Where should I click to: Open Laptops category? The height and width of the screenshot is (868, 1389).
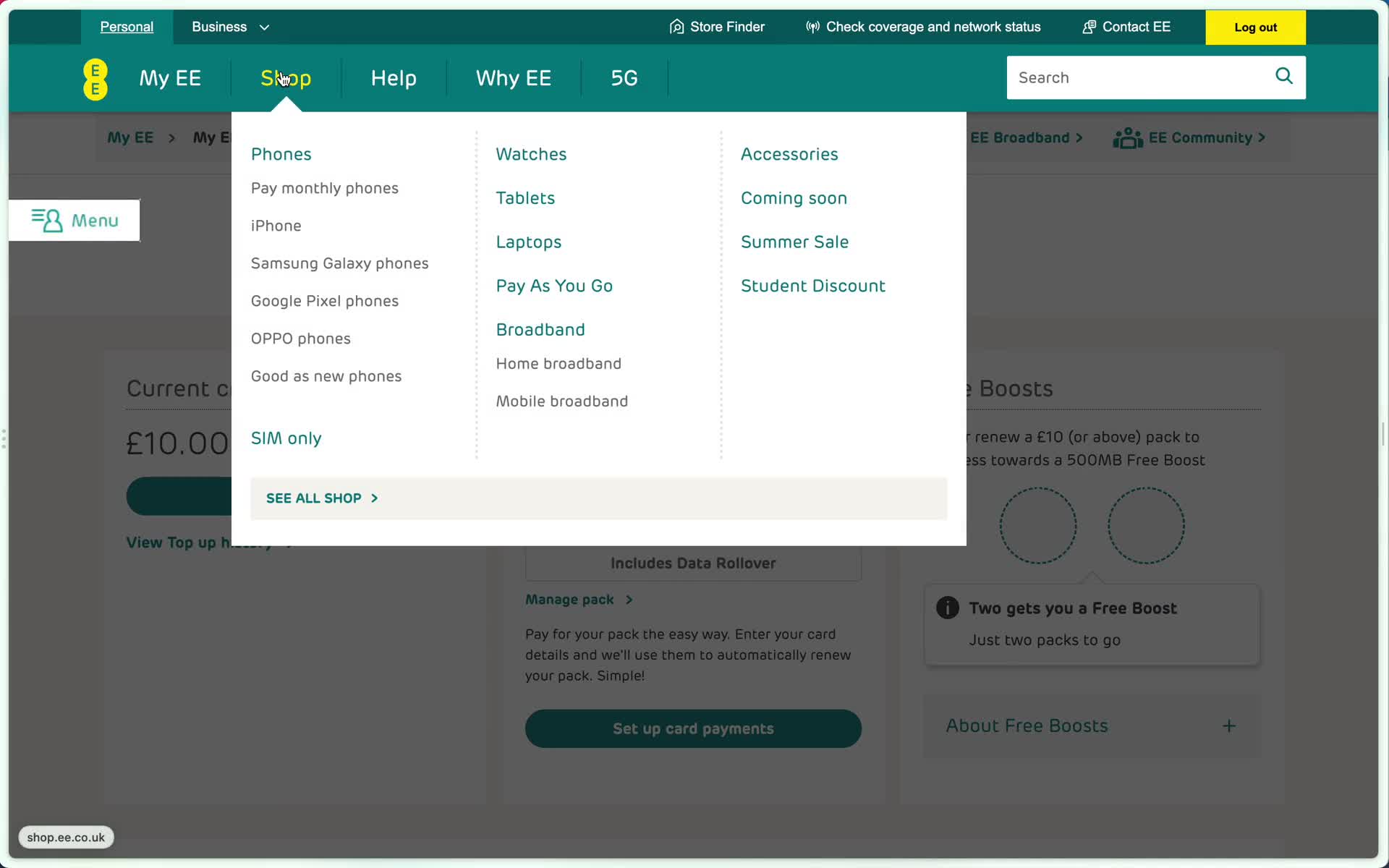click(x=528, y=242)
